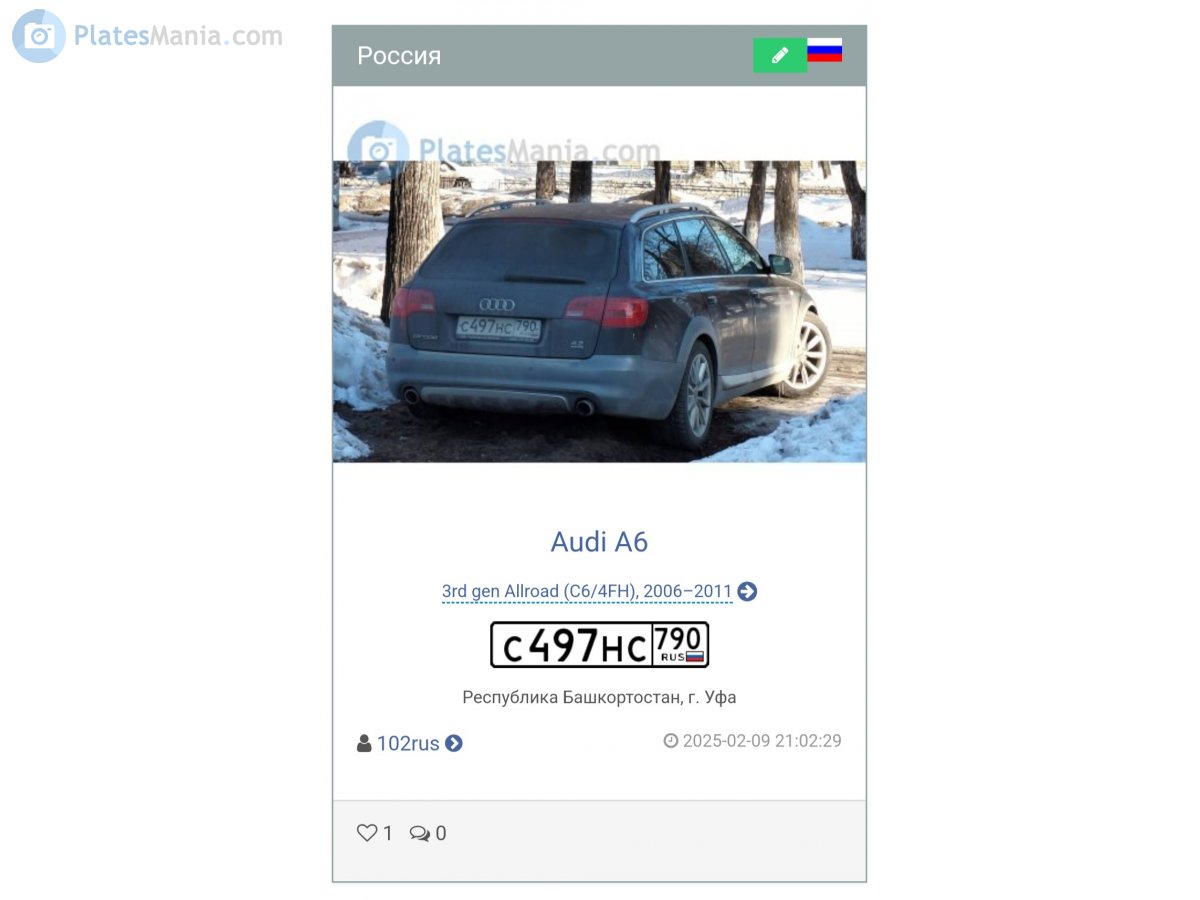
Task: Click the heart like icon
Action: 367,832
